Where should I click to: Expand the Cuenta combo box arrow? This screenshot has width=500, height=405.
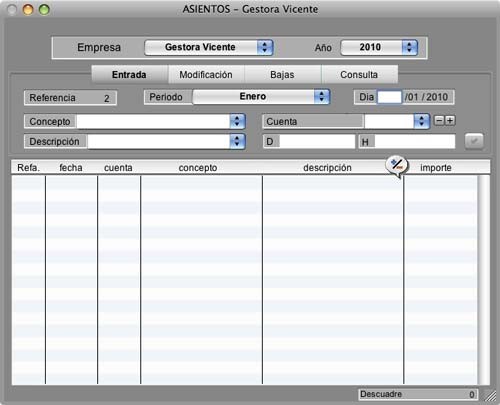point(421,121)
